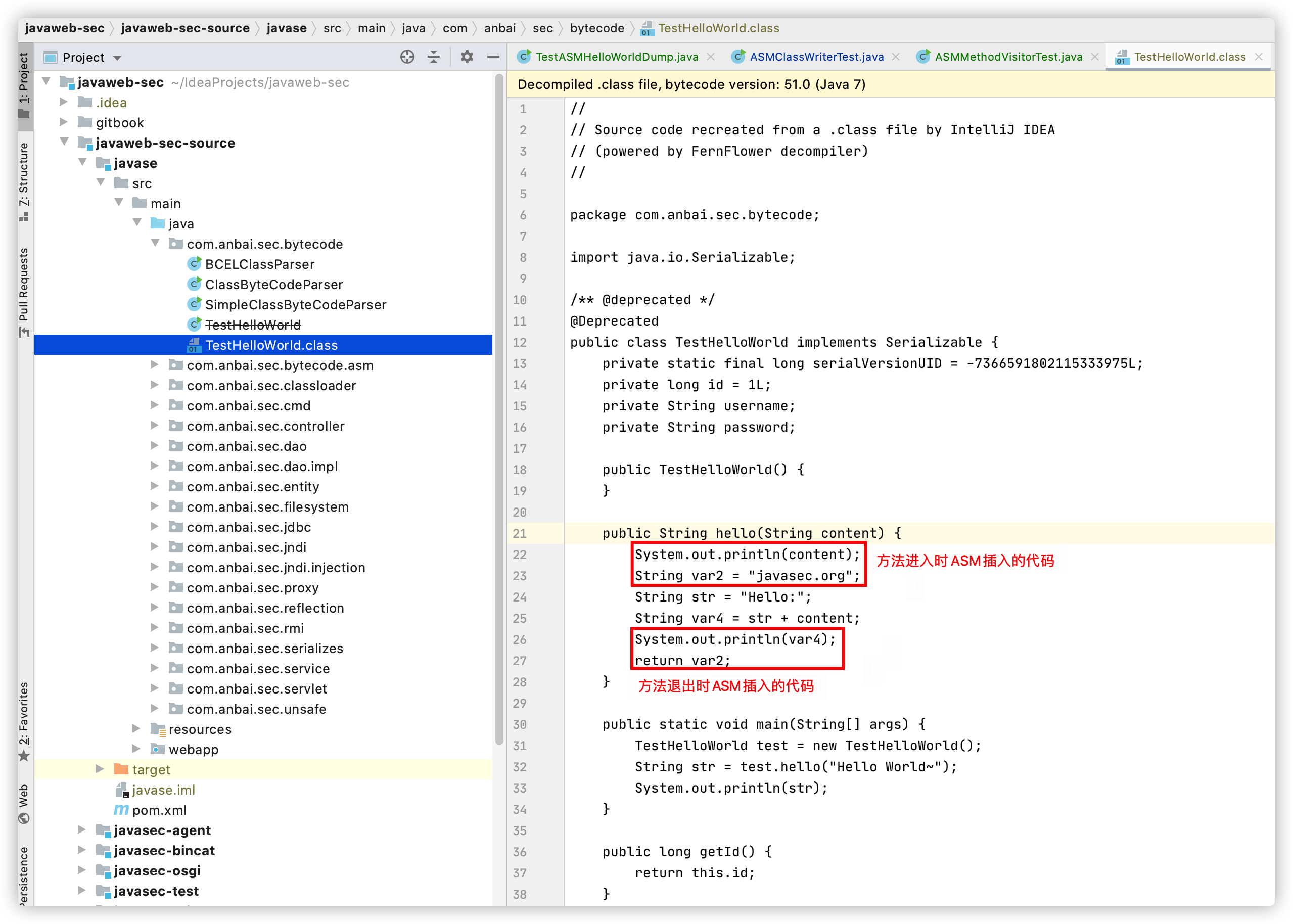The width and height of the screenshot is (1293, 924).
Task: Open the Project view dropdown arrow
Action: 118,58
